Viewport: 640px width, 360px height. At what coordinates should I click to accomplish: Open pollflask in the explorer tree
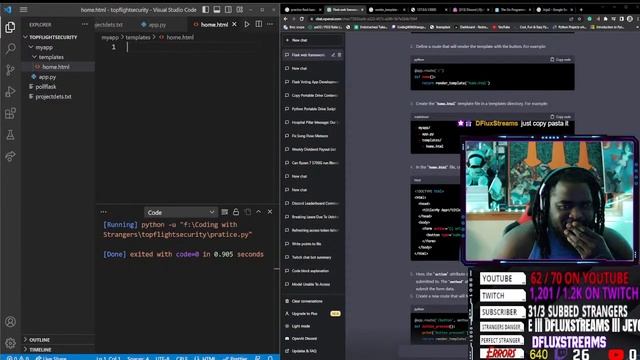tap(45, 87)
